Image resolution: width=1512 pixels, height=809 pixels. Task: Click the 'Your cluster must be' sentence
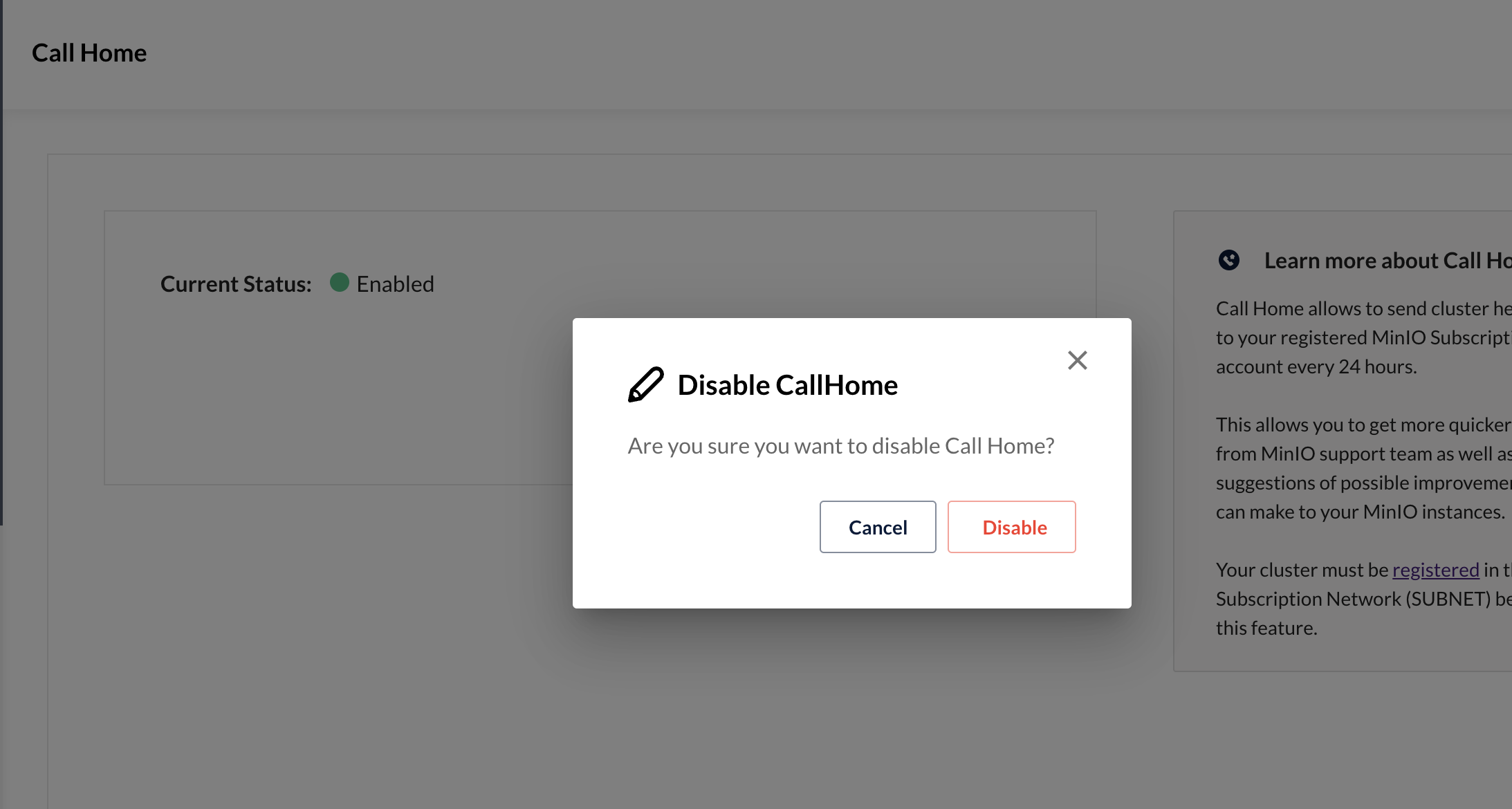[x=1302, y=570]
